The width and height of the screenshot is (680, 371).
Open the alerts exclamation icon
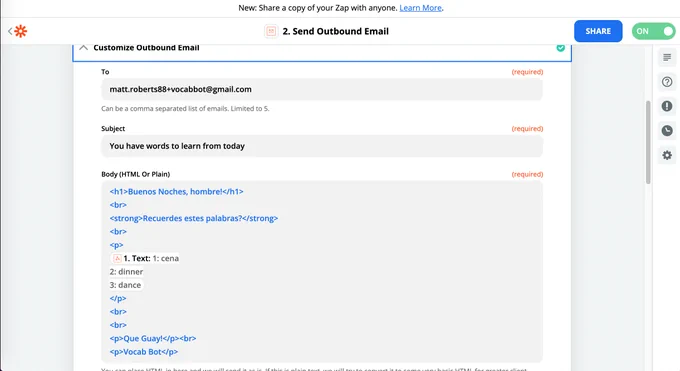coord(667,106)
